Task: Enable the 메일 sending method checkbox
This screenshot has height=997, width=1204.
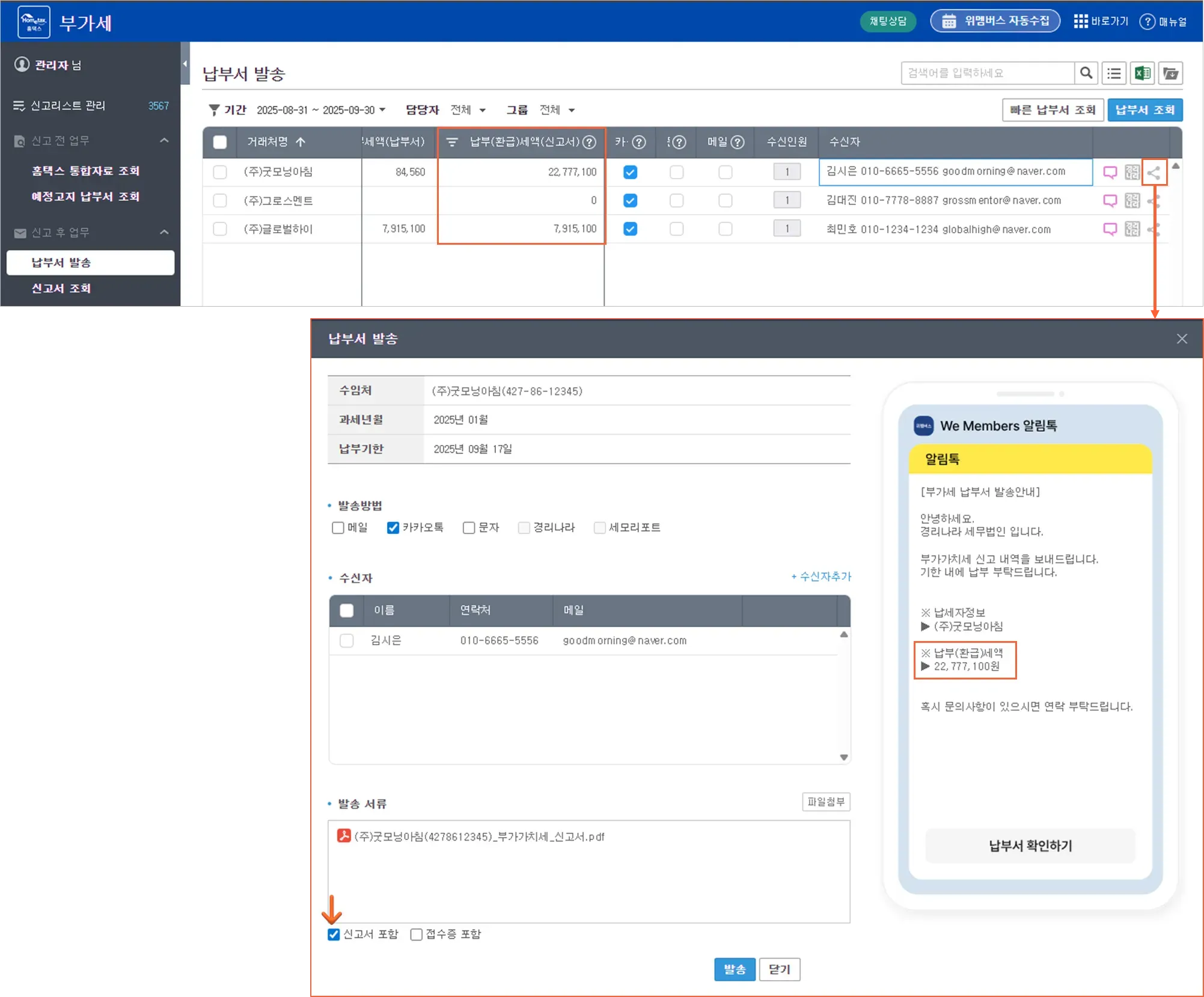Action: coord(338,528)
